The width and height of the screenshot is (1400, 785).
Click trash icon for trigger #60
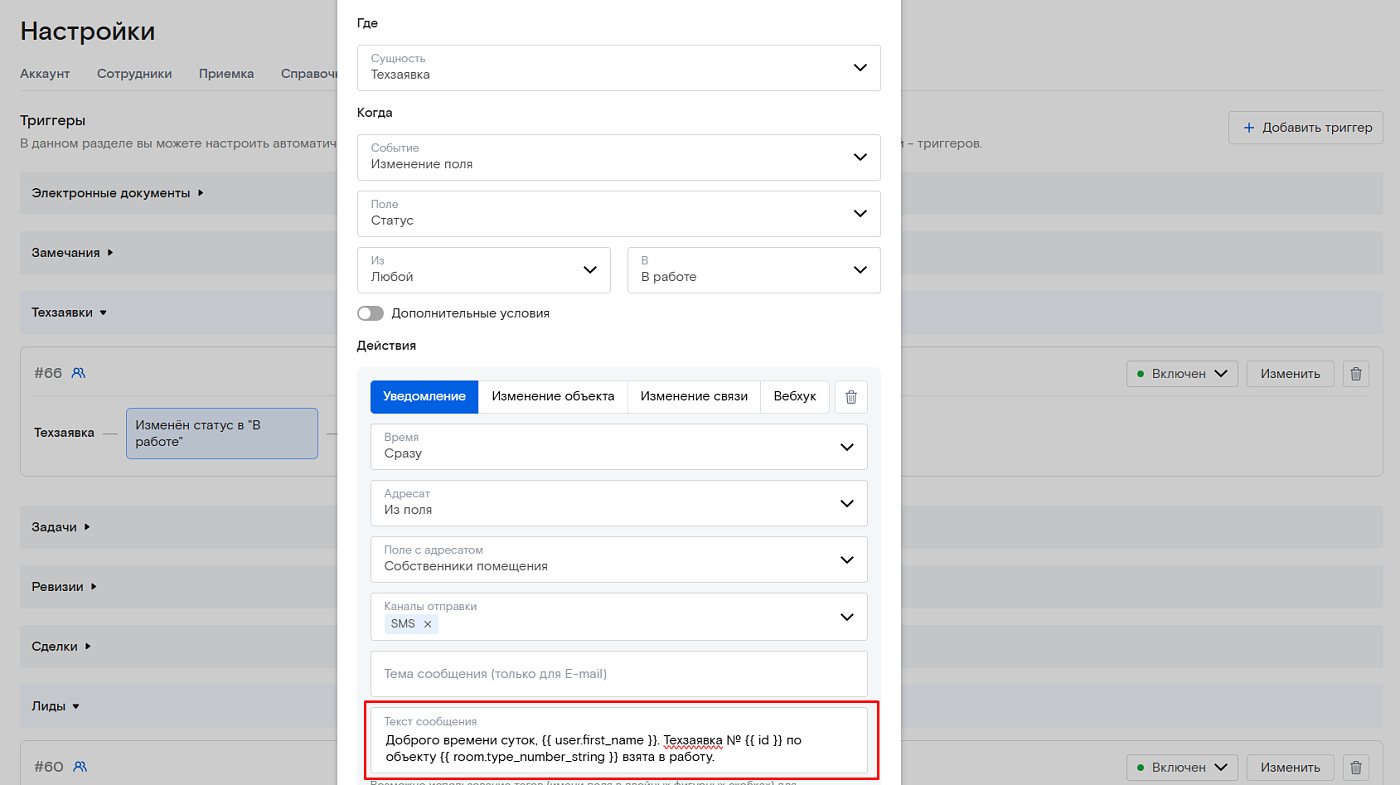coord(1356,768)
